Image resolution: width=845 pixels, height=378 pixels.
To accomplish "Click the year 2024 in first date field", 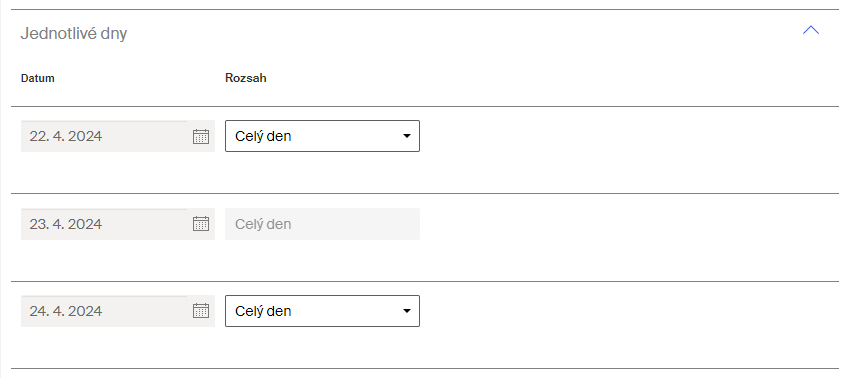I will tap(85, 136).
